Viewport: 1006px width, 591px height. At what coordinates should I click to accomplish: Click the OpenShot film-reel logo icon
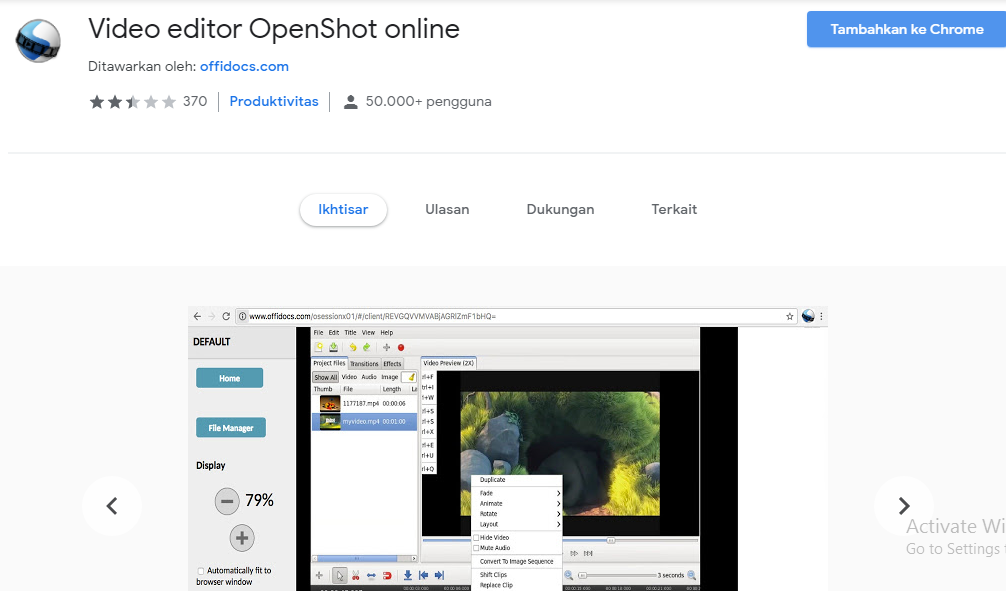(38, 41)
